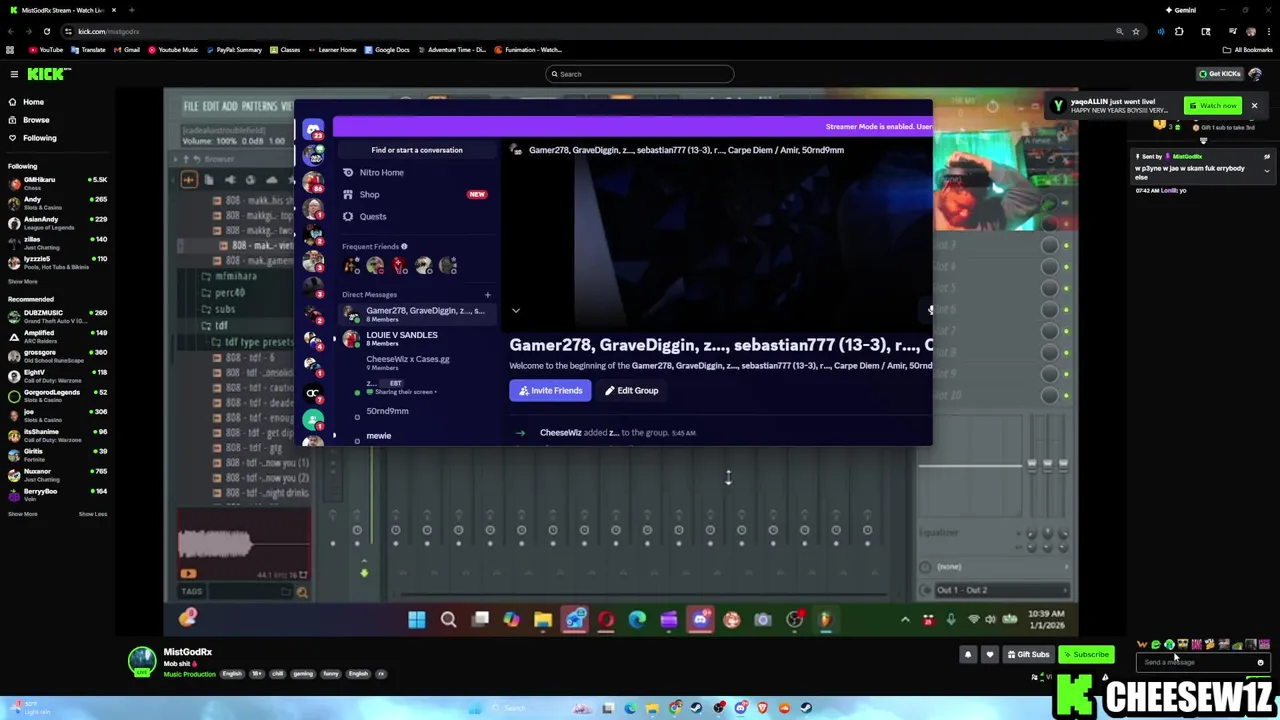Open GMHikaru's channel in Following list
The height and width of the screenshot is (720, 1280).
click(x=58, y=182)
